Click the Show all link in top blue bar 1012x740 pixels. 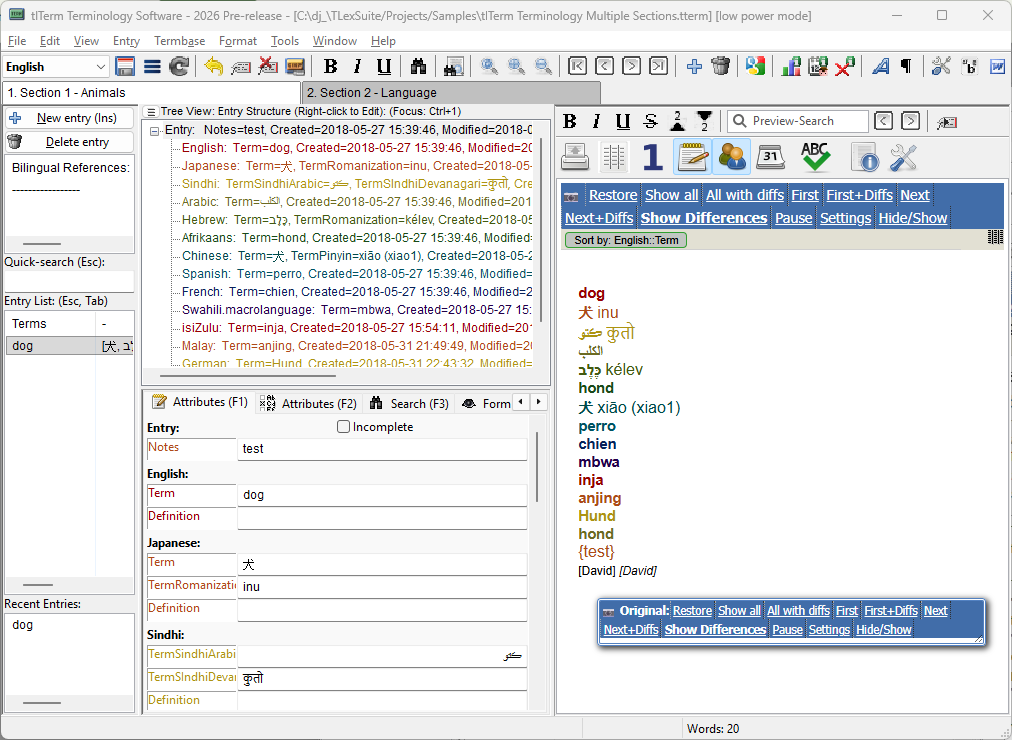coord(671,195)
